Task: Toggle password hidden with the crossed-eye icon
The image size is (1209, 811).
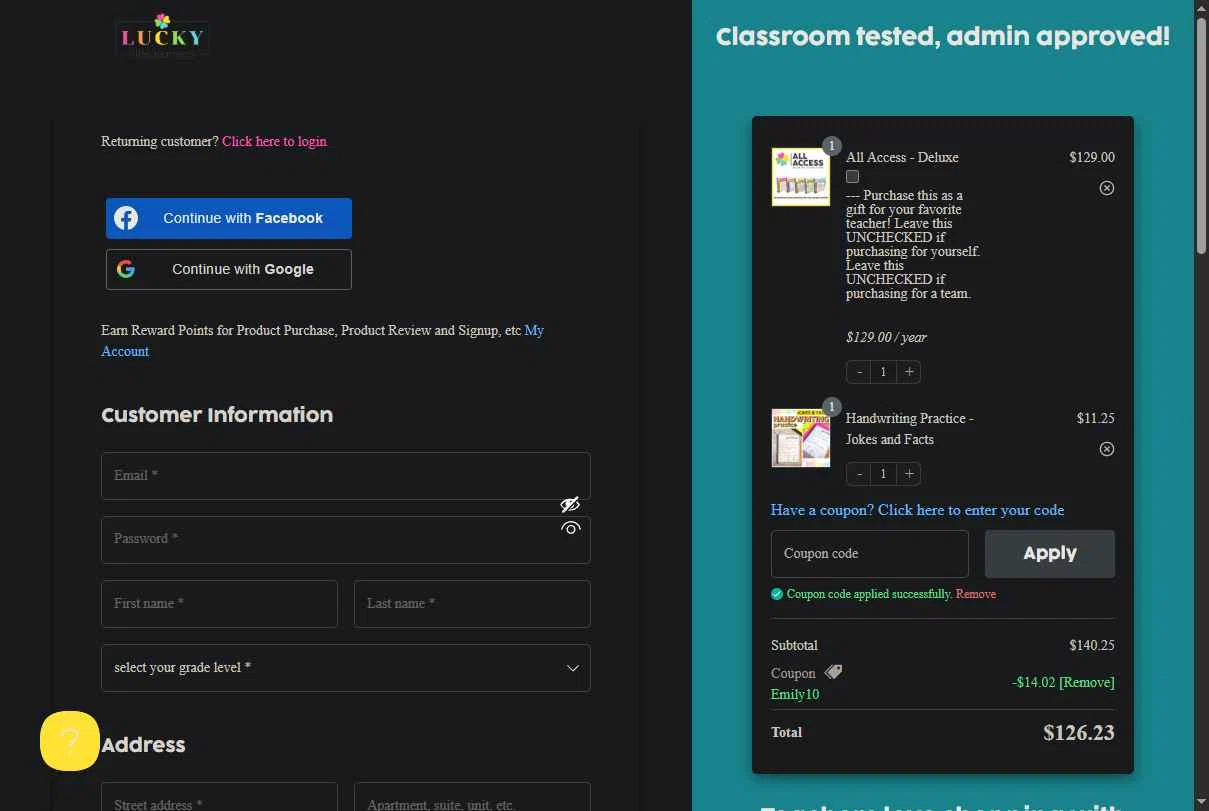Action: (570, 505)
